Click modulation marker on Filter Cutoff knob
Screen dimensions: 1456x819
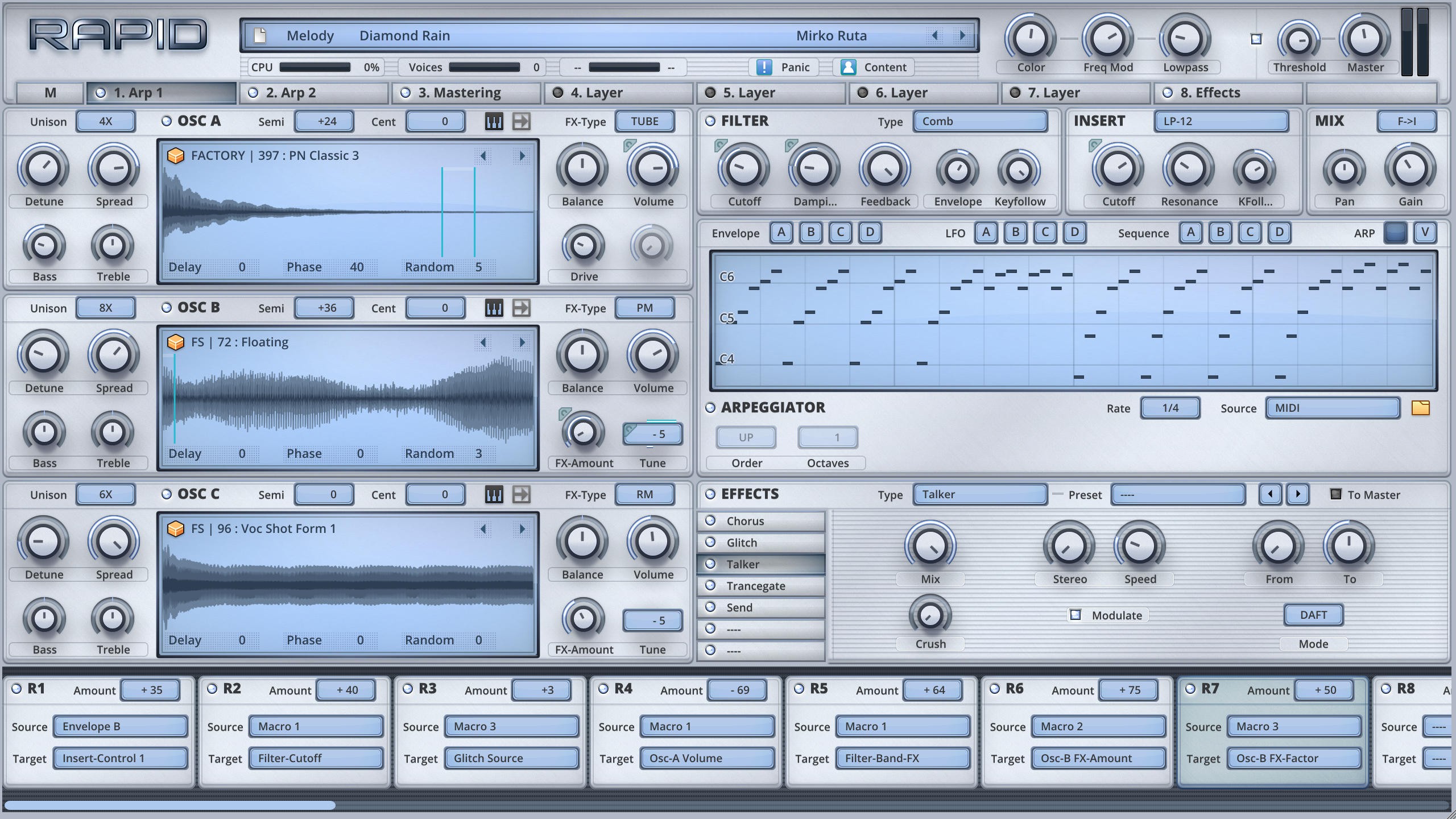pos(721,145)
